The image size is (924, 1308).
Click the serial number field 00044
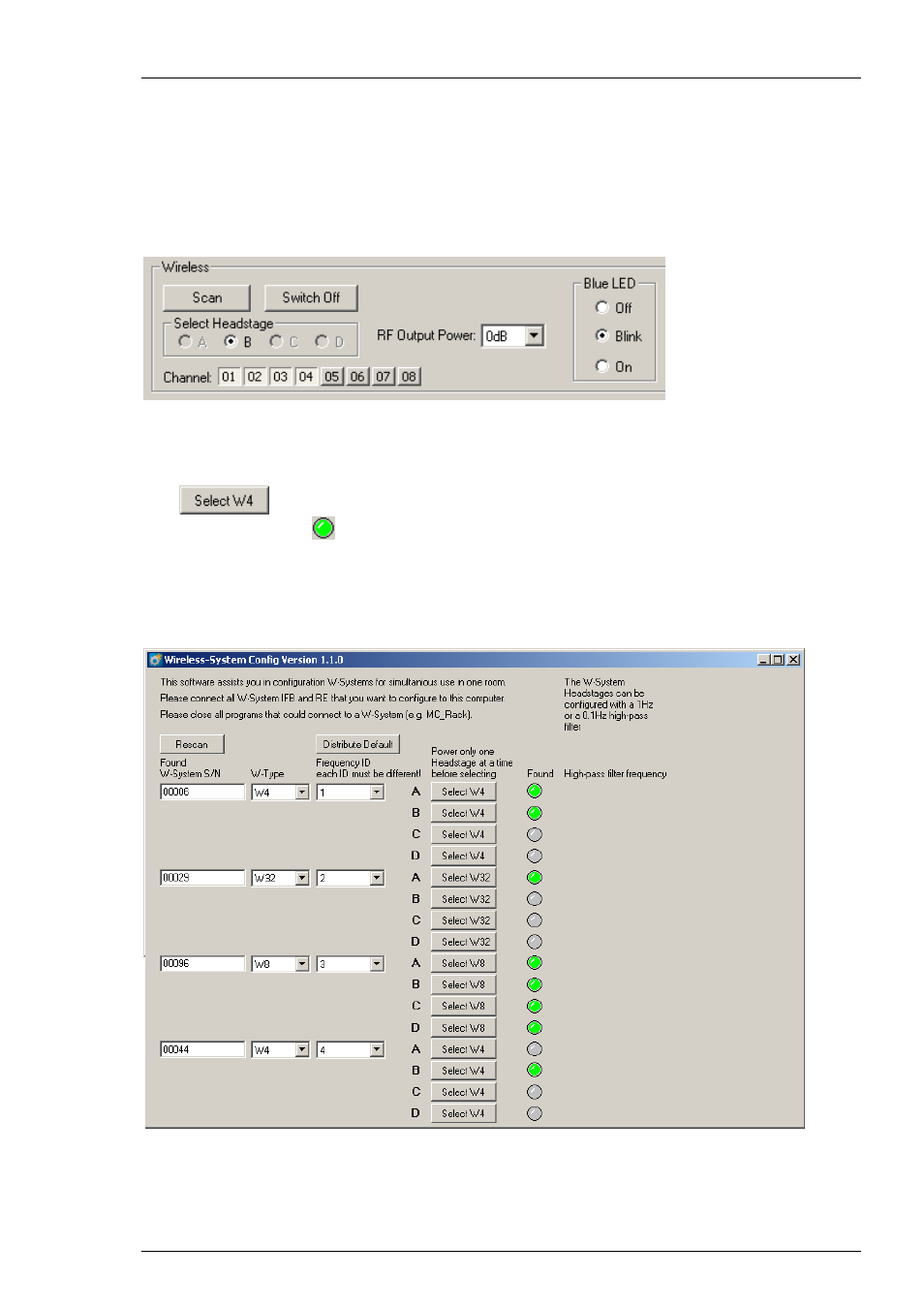tap(202, 1049)
